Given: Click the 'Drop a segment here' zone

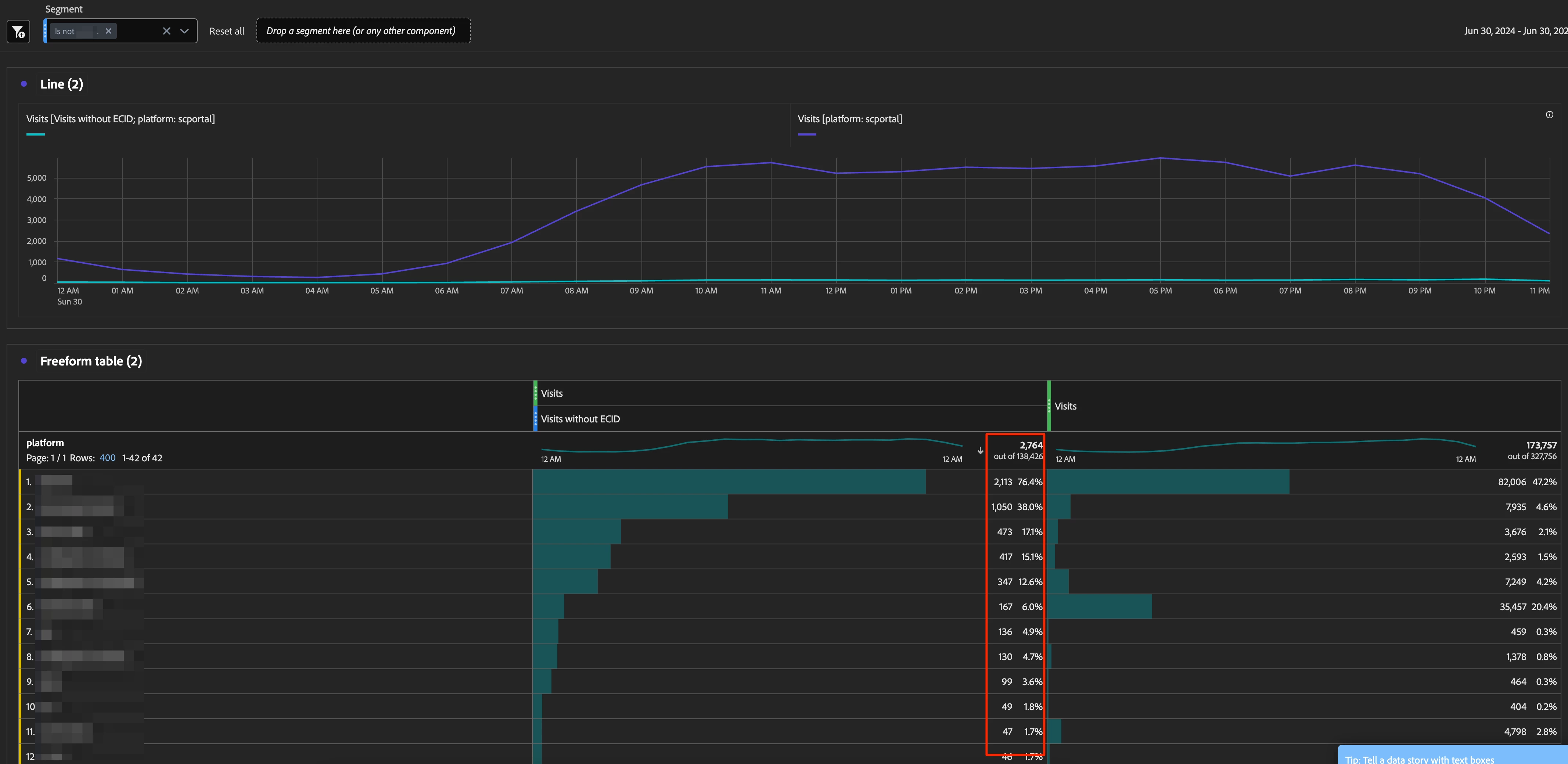Looking at the screenshot, I should point(363,31).
